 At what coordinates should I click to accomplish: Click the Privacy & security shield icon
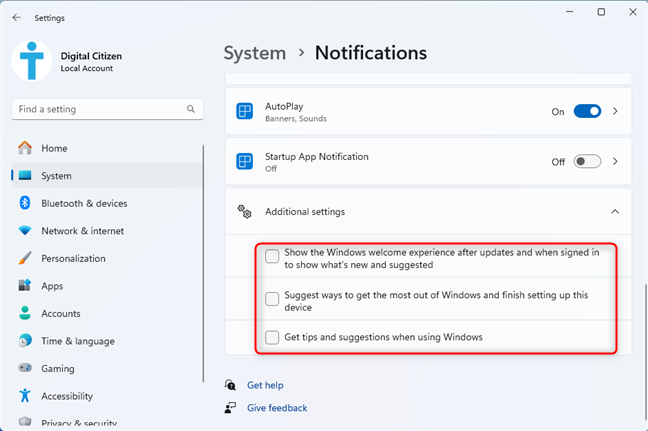(x=25, y=421)
